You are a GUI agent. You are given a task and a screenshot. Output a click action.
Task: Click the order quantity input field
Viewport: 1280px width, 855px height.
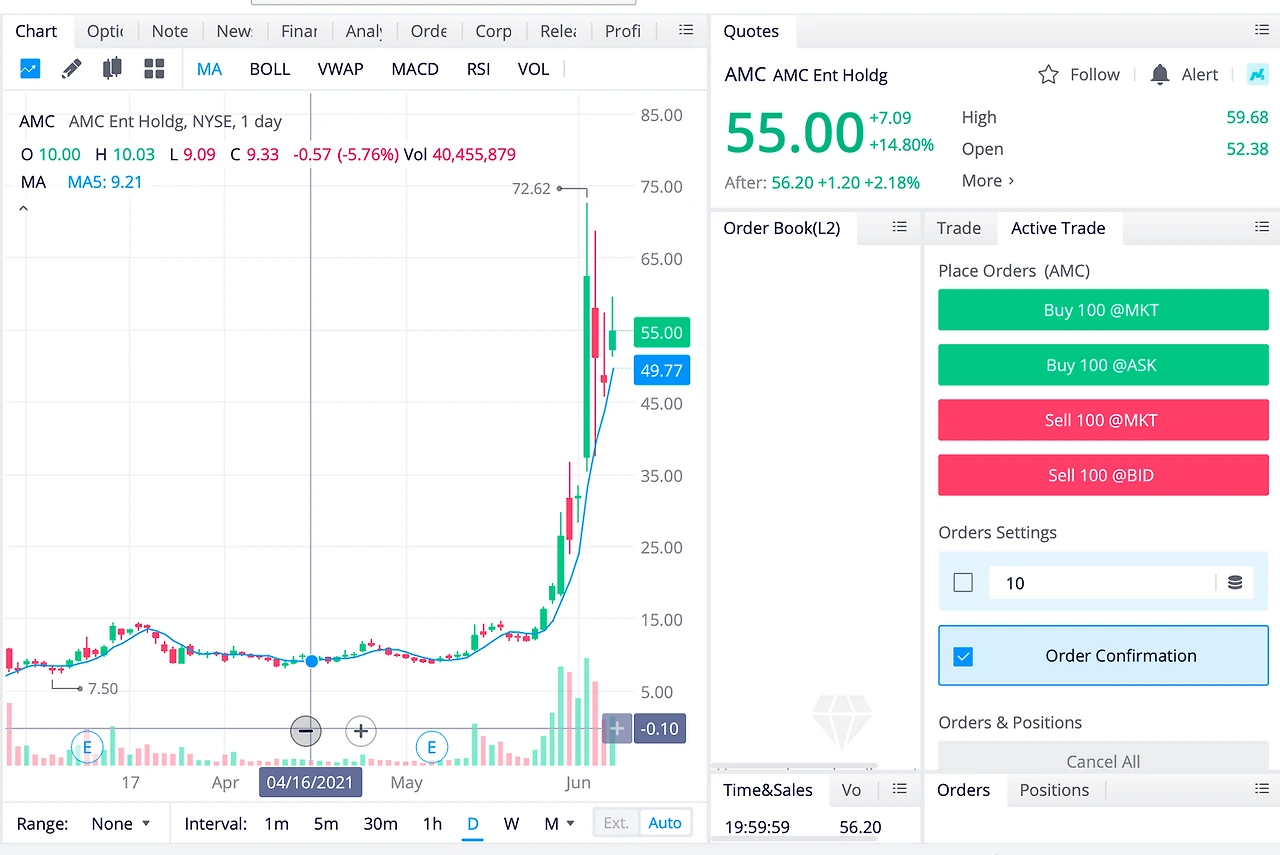[x=1102, y=583]
